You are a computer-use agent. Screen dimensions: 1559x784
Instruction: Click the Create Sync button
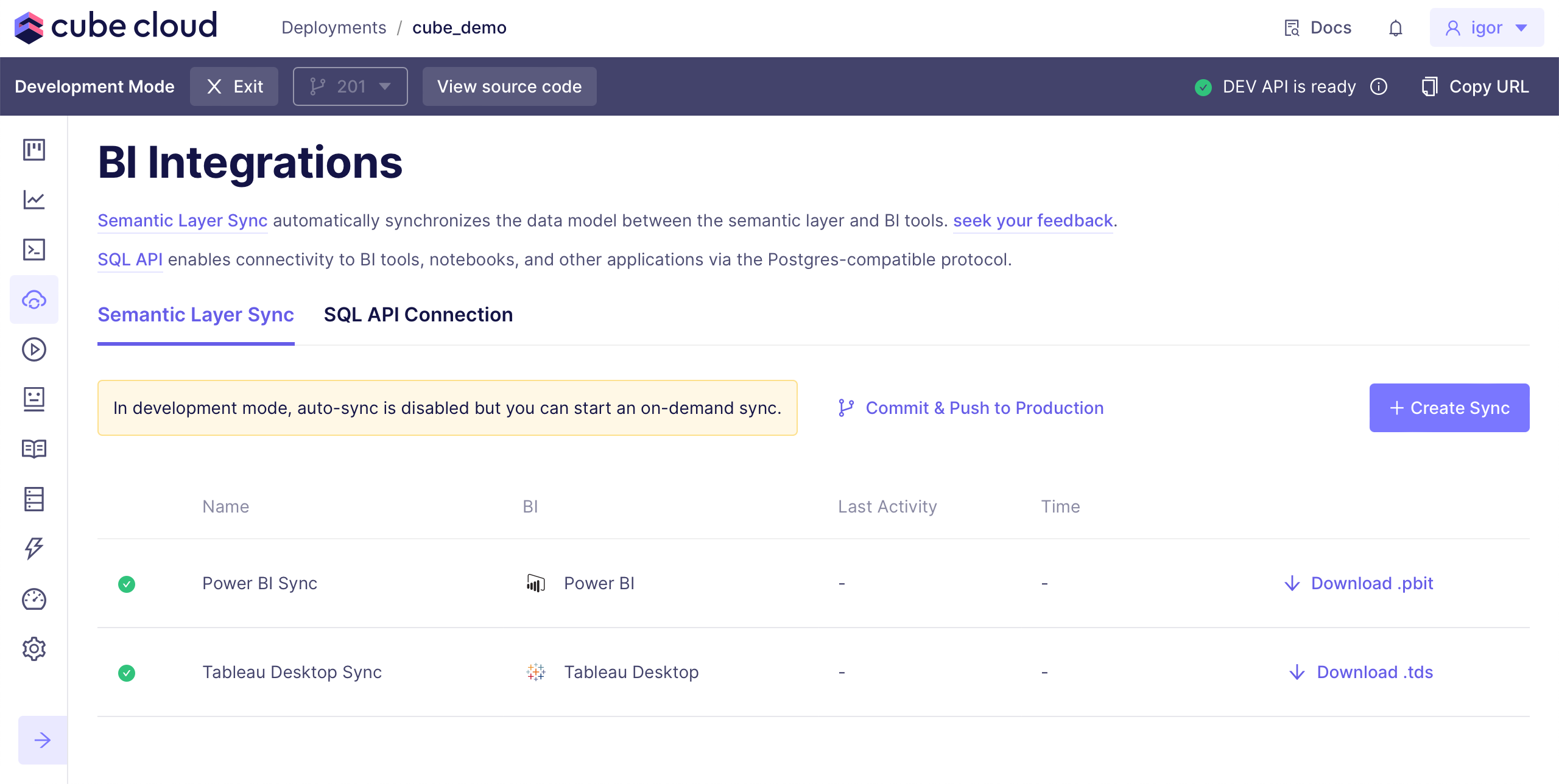(x=1449, y=408)
